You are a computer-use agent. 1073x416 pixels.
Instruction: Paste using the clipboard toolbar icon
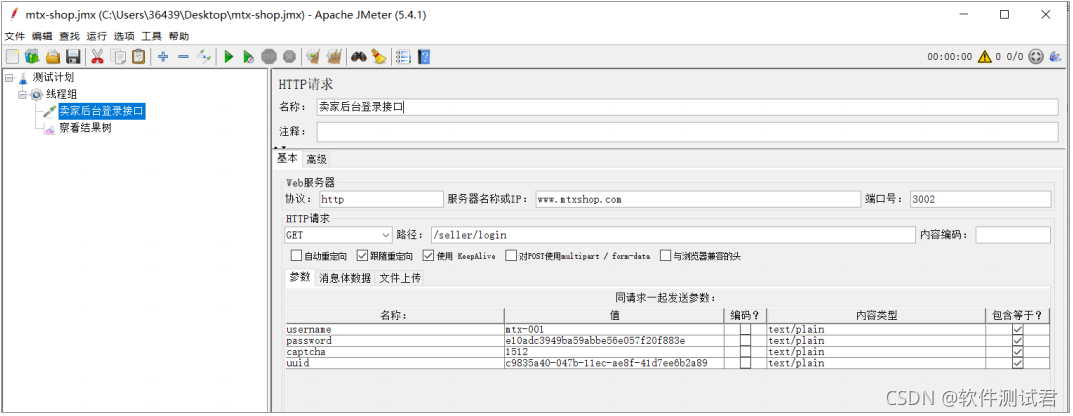[x=138, y=57]
